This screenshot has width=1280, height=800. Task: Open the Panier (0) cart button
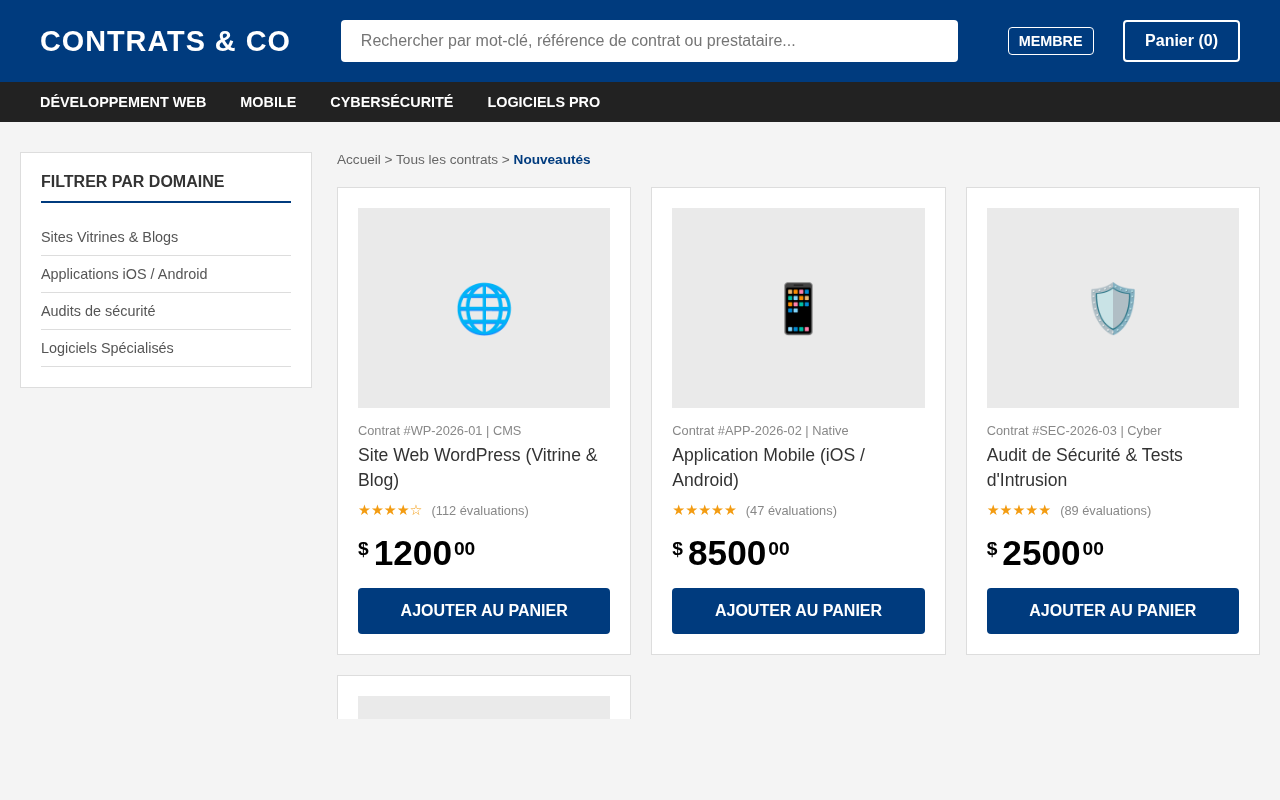tap(1181, 41)
